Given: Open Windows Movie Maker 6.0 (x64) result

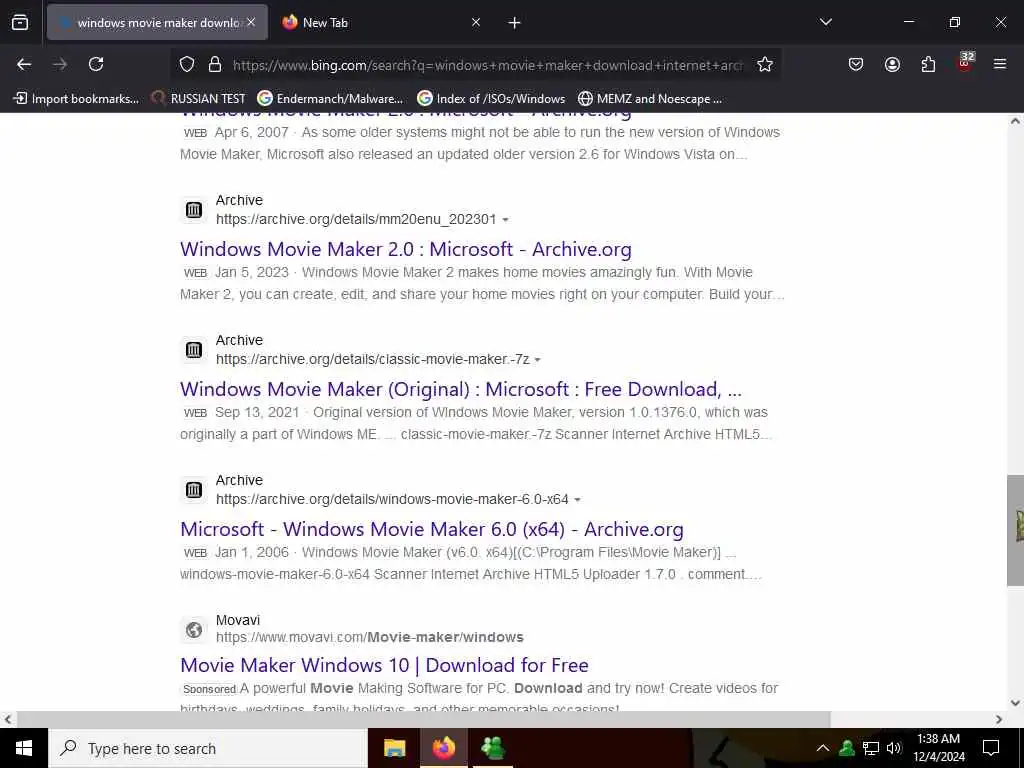Looking at the screenshot, I should pos(432,529).
